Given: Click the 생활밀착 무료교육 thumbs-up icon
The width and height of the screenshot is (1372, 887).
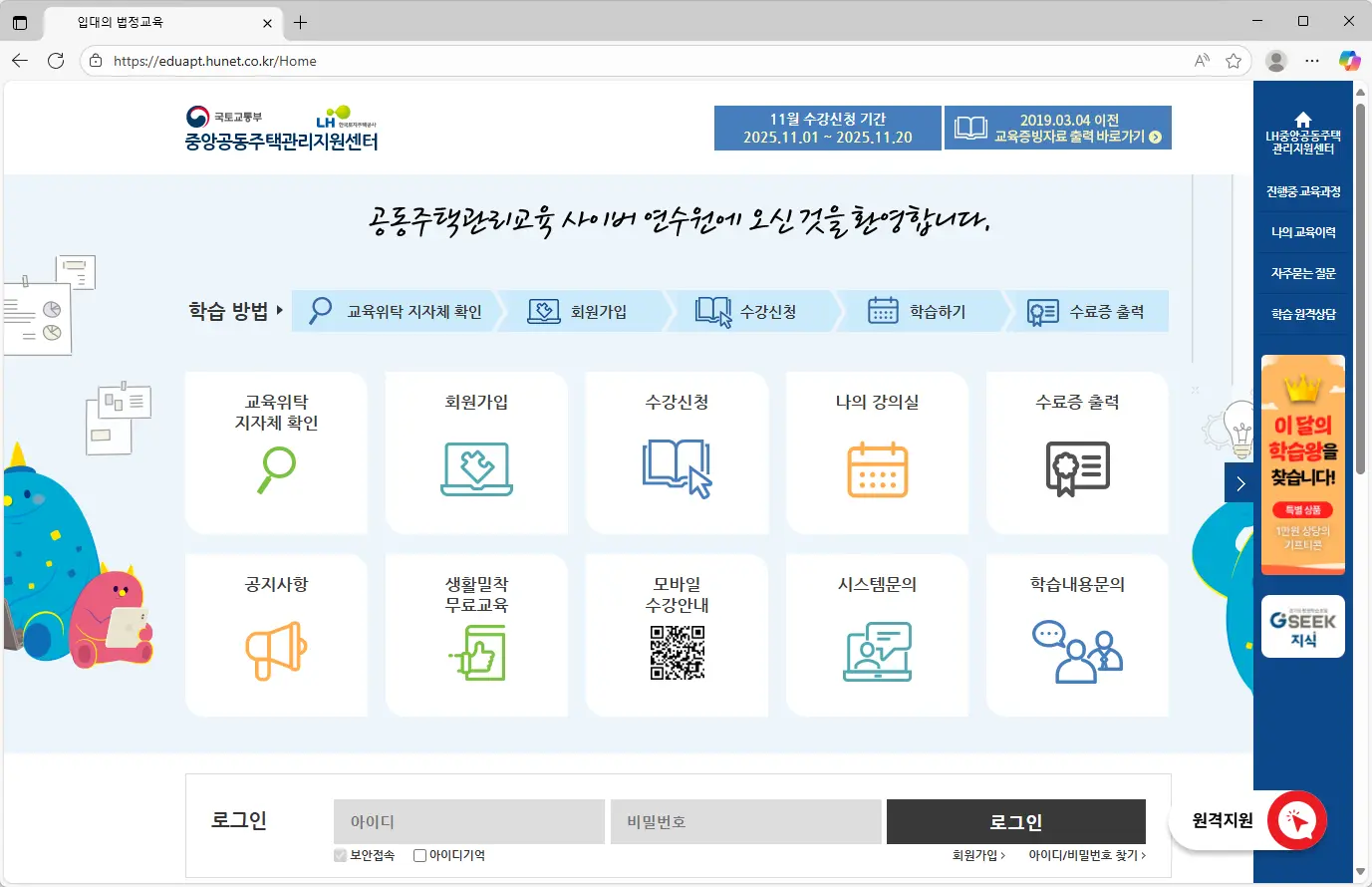Looking at the screenshot, I should pos(476,651).
